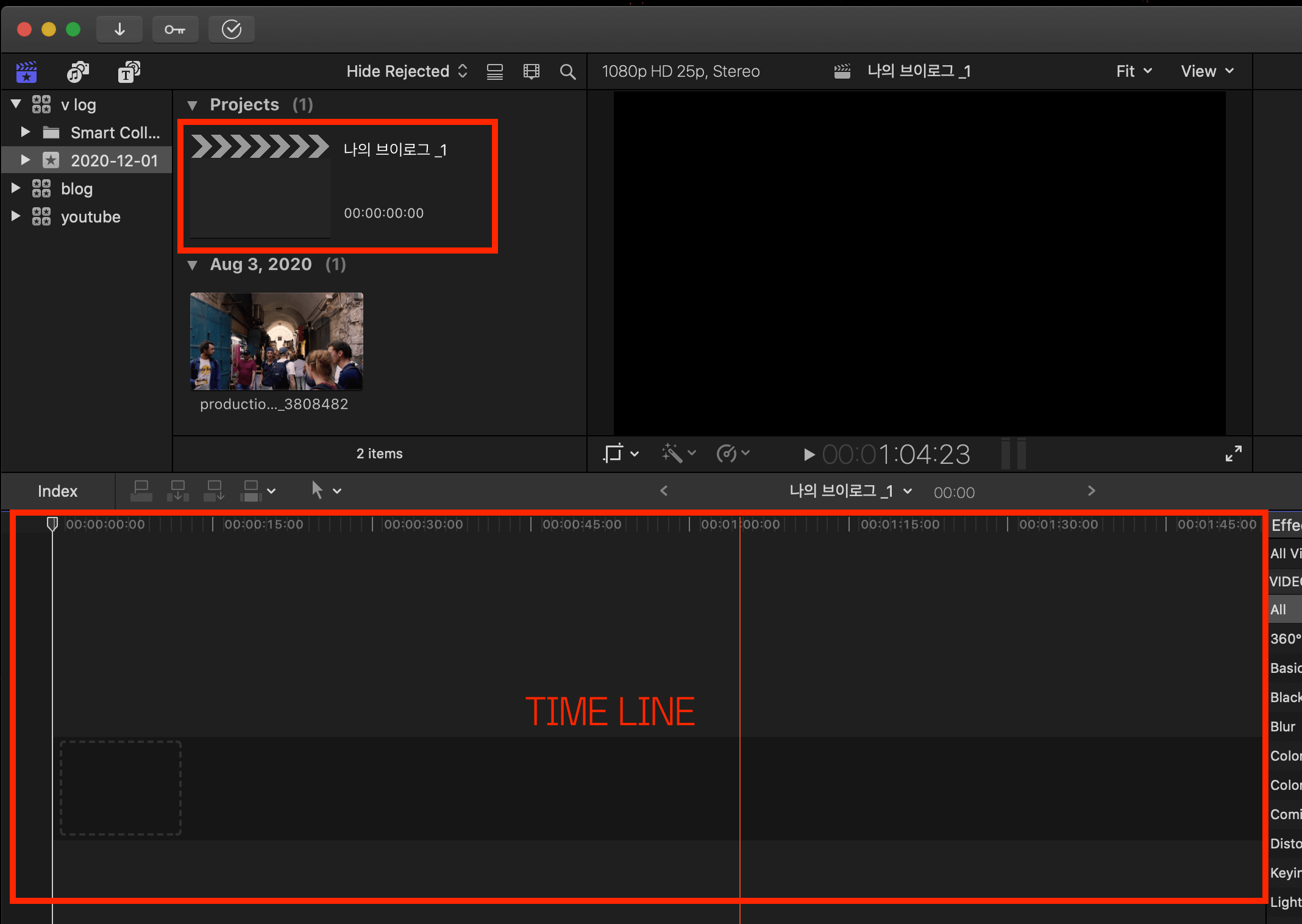This screenshot has height=924, width=1302.
Task: Open the Keyword Editor key icon
Action: [x=175, y=29]
